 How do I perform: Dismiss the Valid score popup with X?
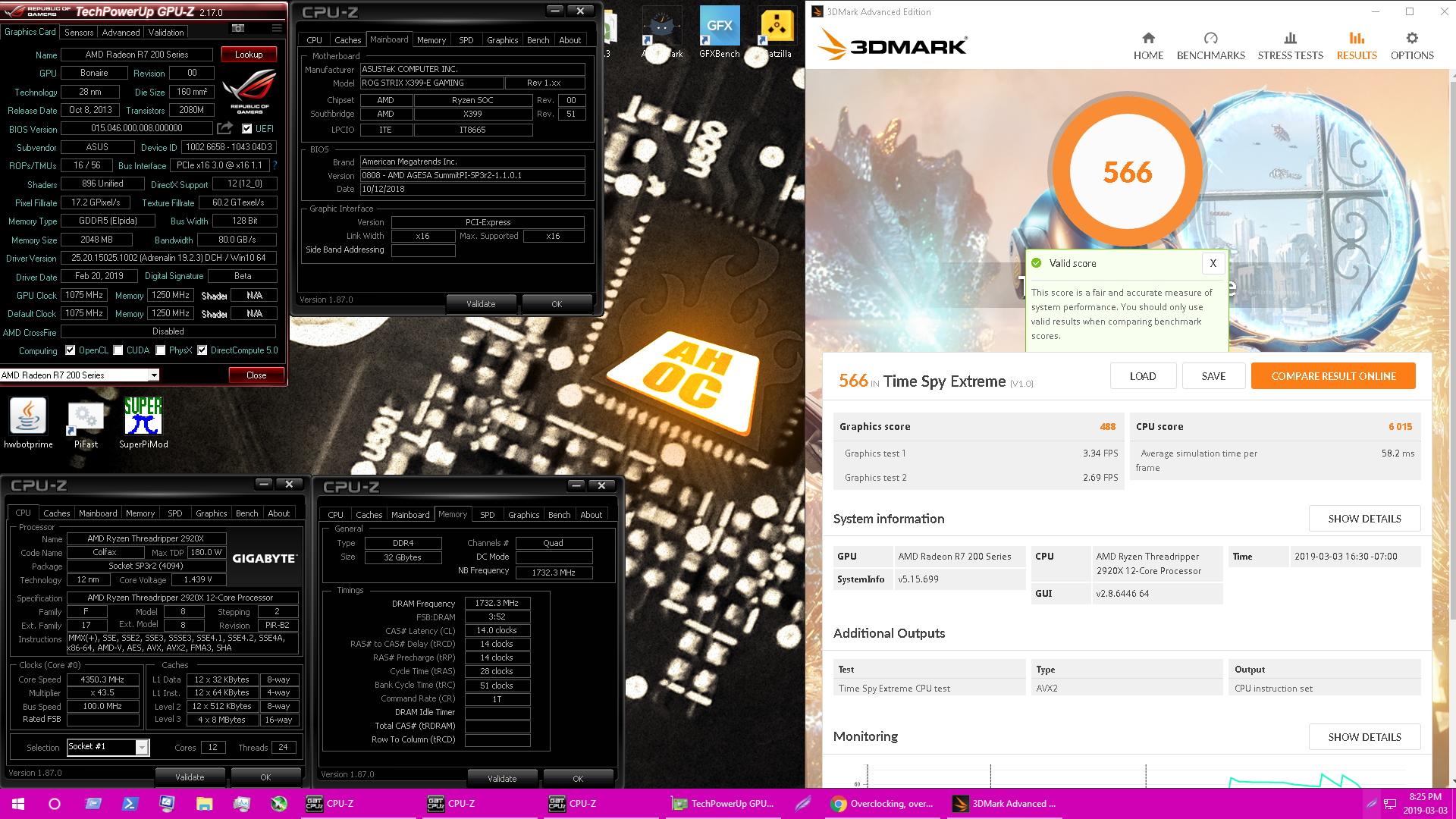(1213, 263)
